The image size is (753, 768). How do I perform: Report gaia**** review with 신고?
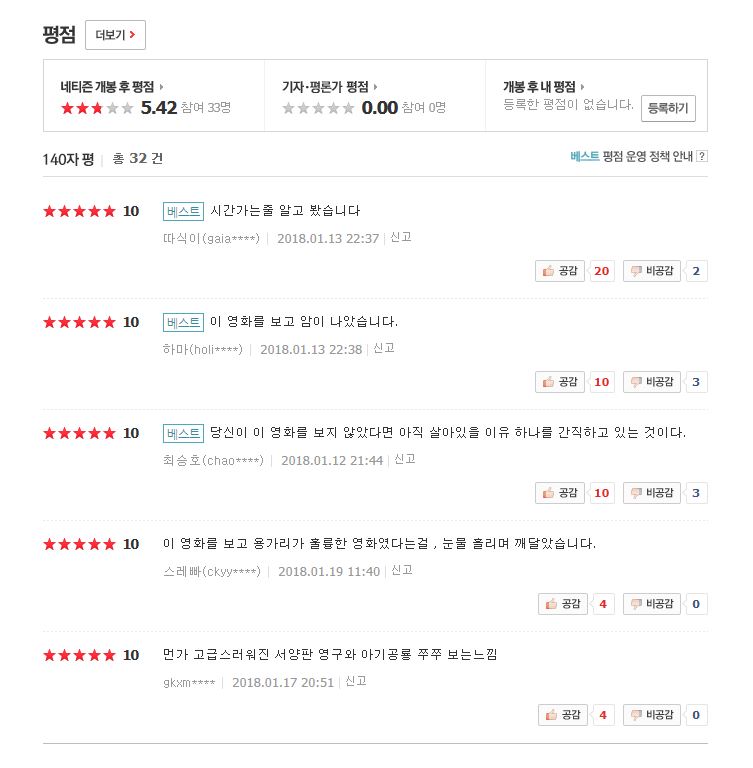pos(401,238)
